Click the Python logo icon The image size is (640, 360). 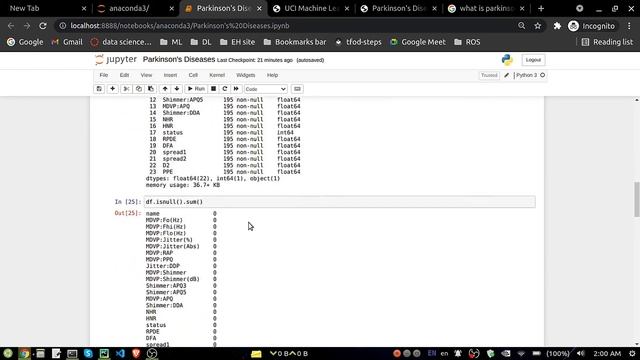point(507,60)
